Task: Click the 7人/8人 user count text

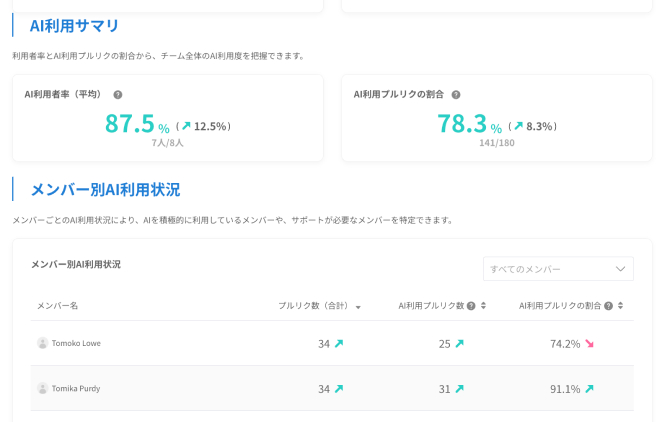Action: click(168, 143)
